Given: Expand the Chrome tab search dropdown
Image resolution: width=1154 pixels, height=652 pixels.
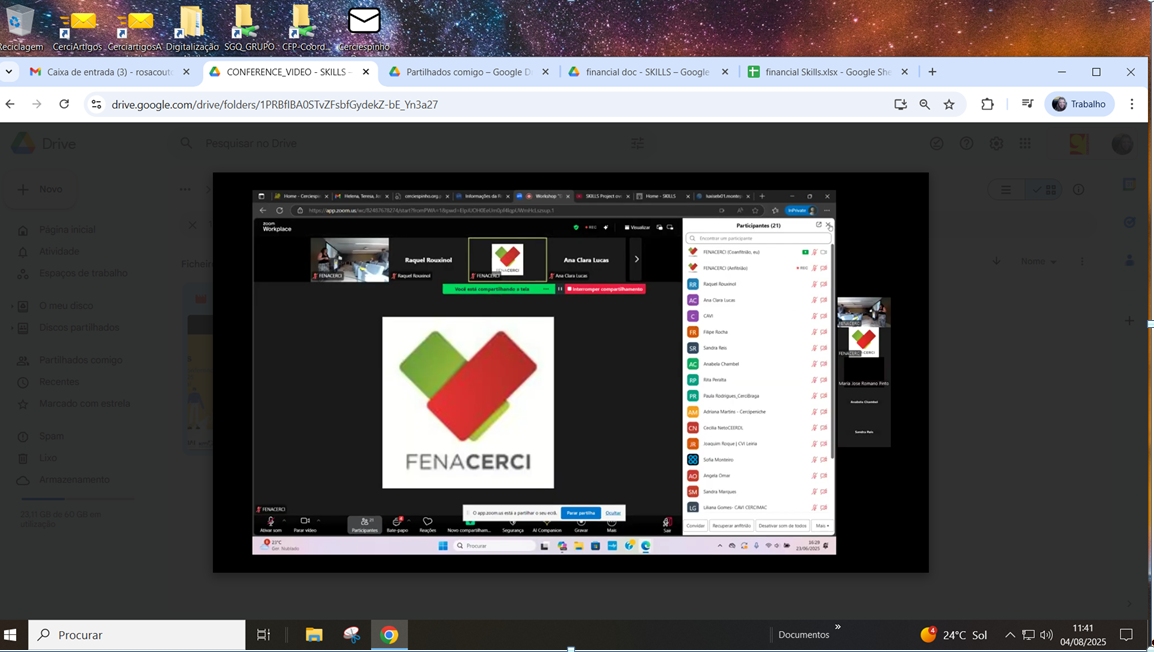Looking at the screenshot, I should [x=9, y=72].
